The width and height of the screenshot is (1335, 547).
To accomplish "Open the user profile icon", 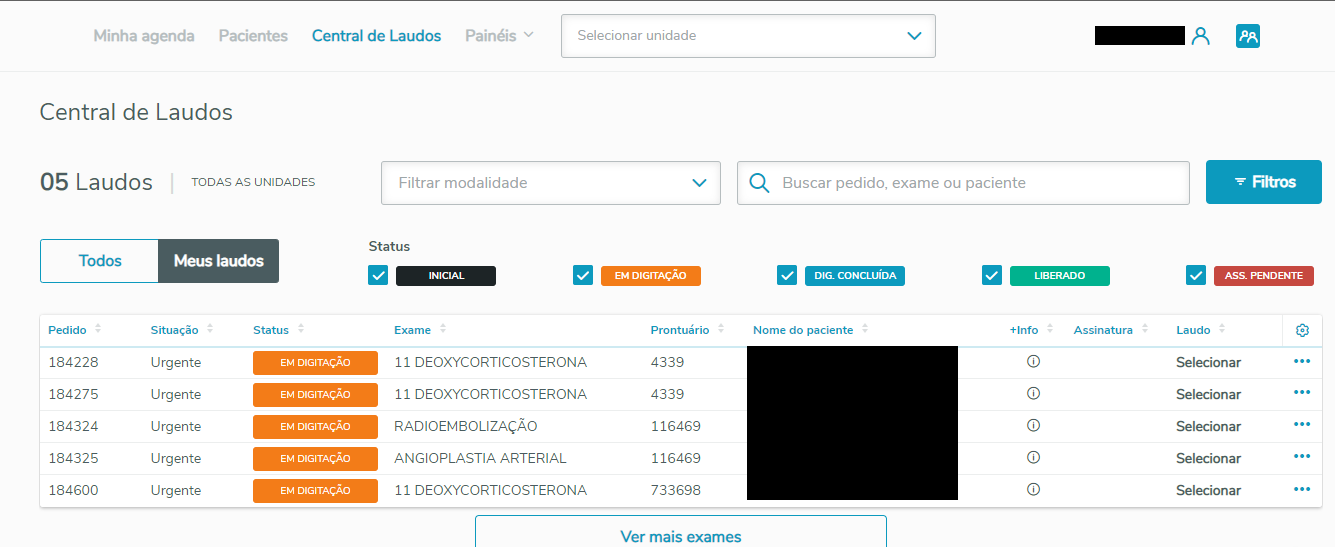I will point(1200,36).
